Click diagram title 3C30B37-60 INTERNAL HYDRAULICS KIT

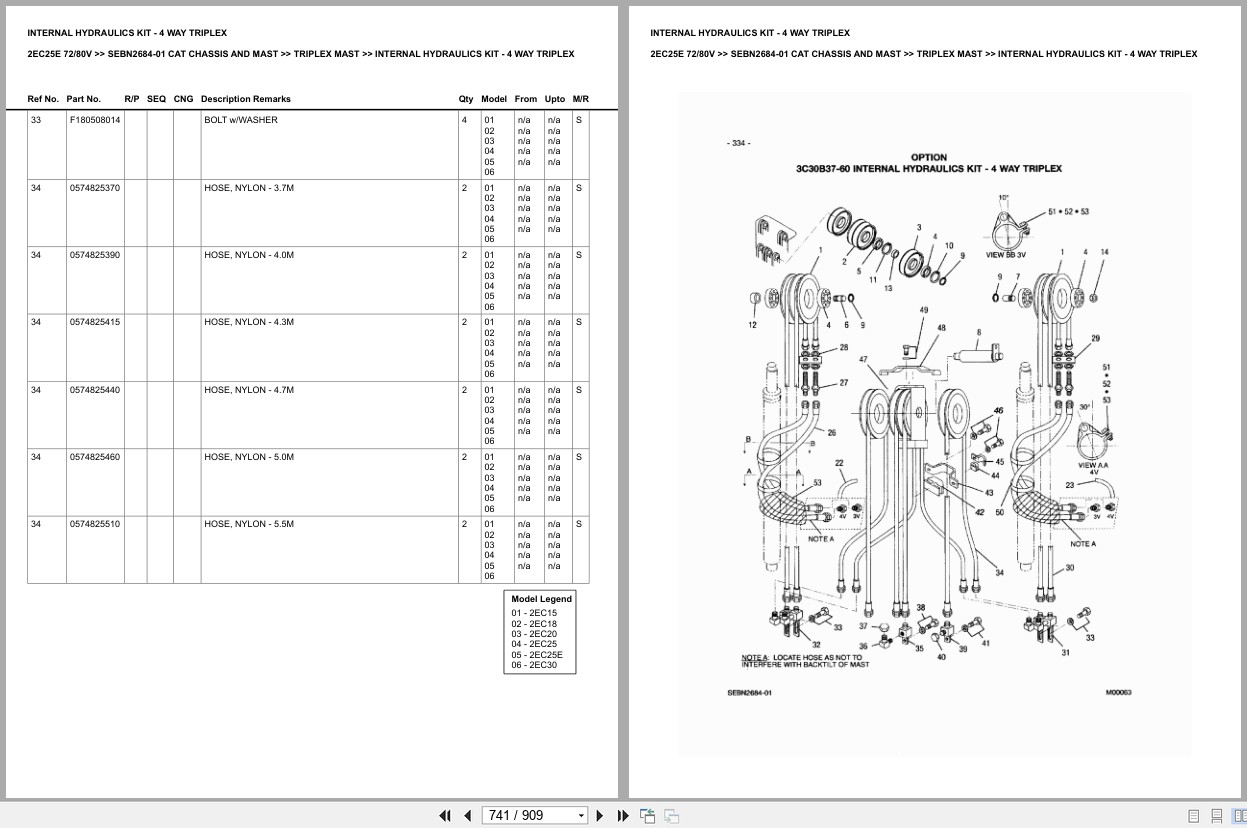tap(929, 169)
